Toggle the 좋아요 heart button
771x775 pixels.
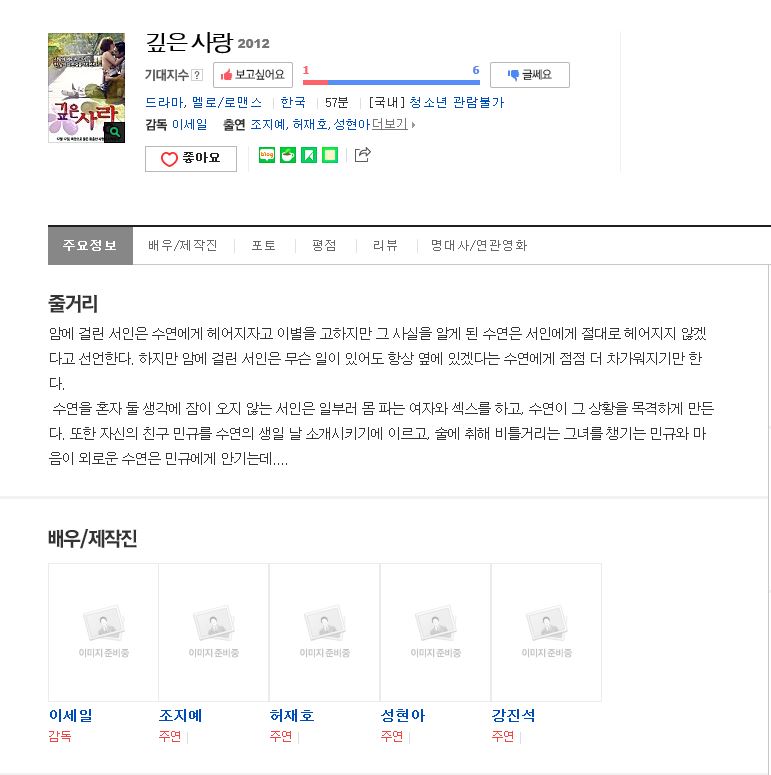[x=191, y=159]
